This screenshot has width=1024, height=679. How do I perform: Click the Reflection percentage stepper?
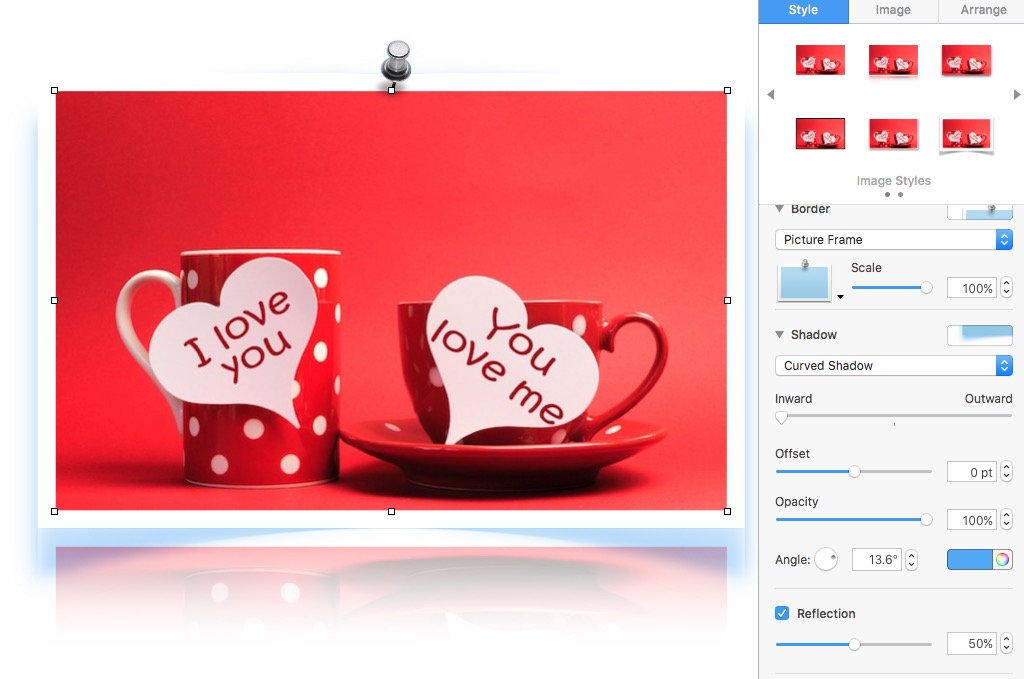(x=1005, y=644)
